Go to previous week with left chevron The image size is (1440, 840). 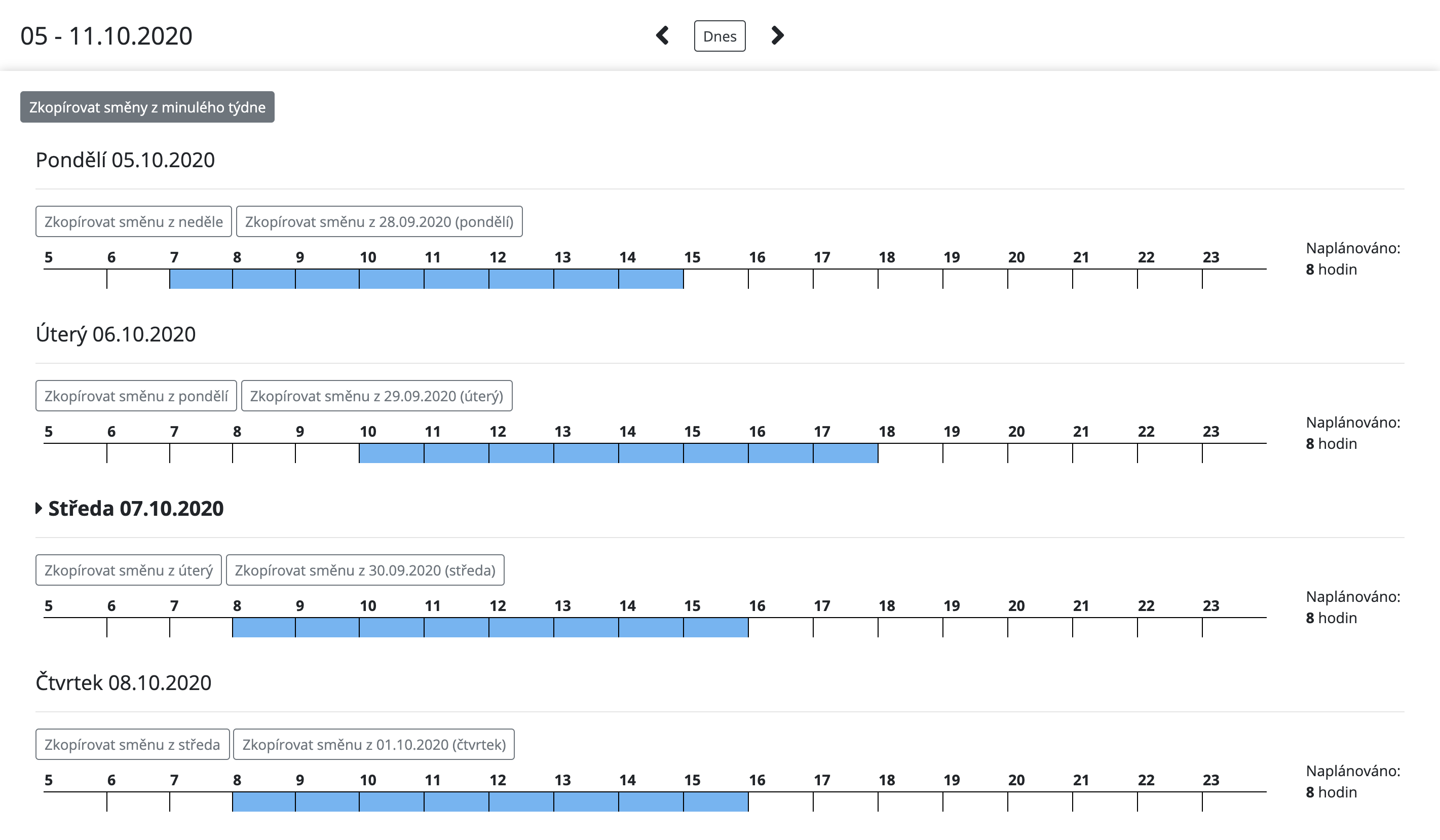[x=662, y=35]
